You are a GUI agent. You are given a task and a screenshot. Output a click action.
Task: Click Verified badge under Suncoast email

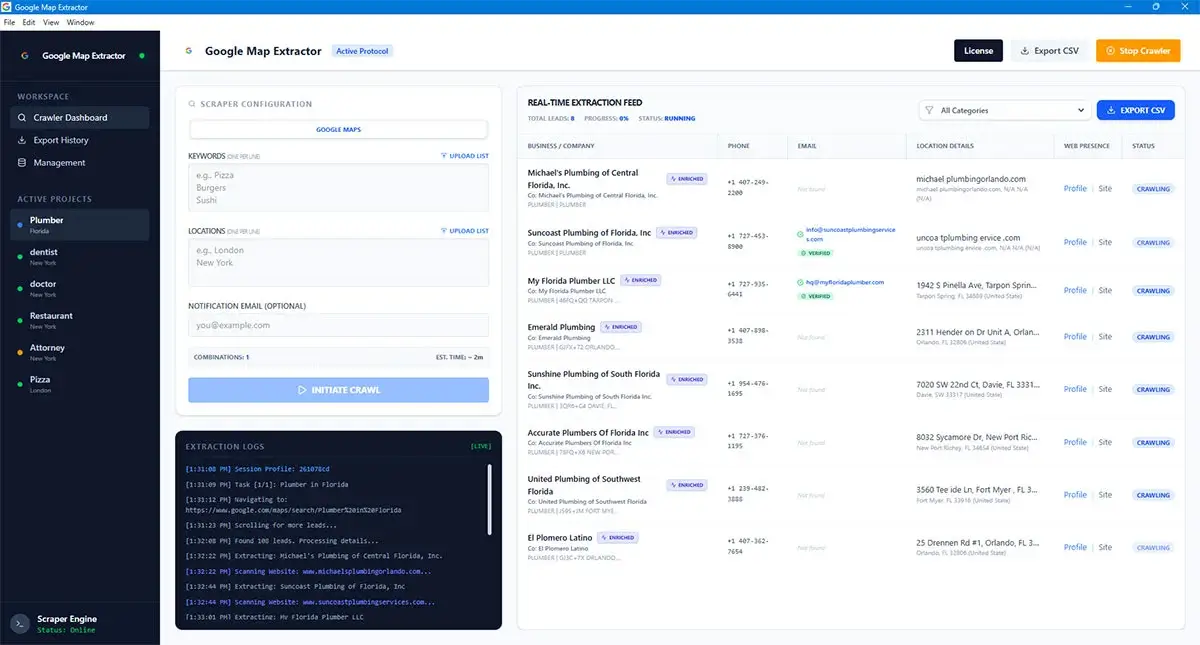click(815, 253)
